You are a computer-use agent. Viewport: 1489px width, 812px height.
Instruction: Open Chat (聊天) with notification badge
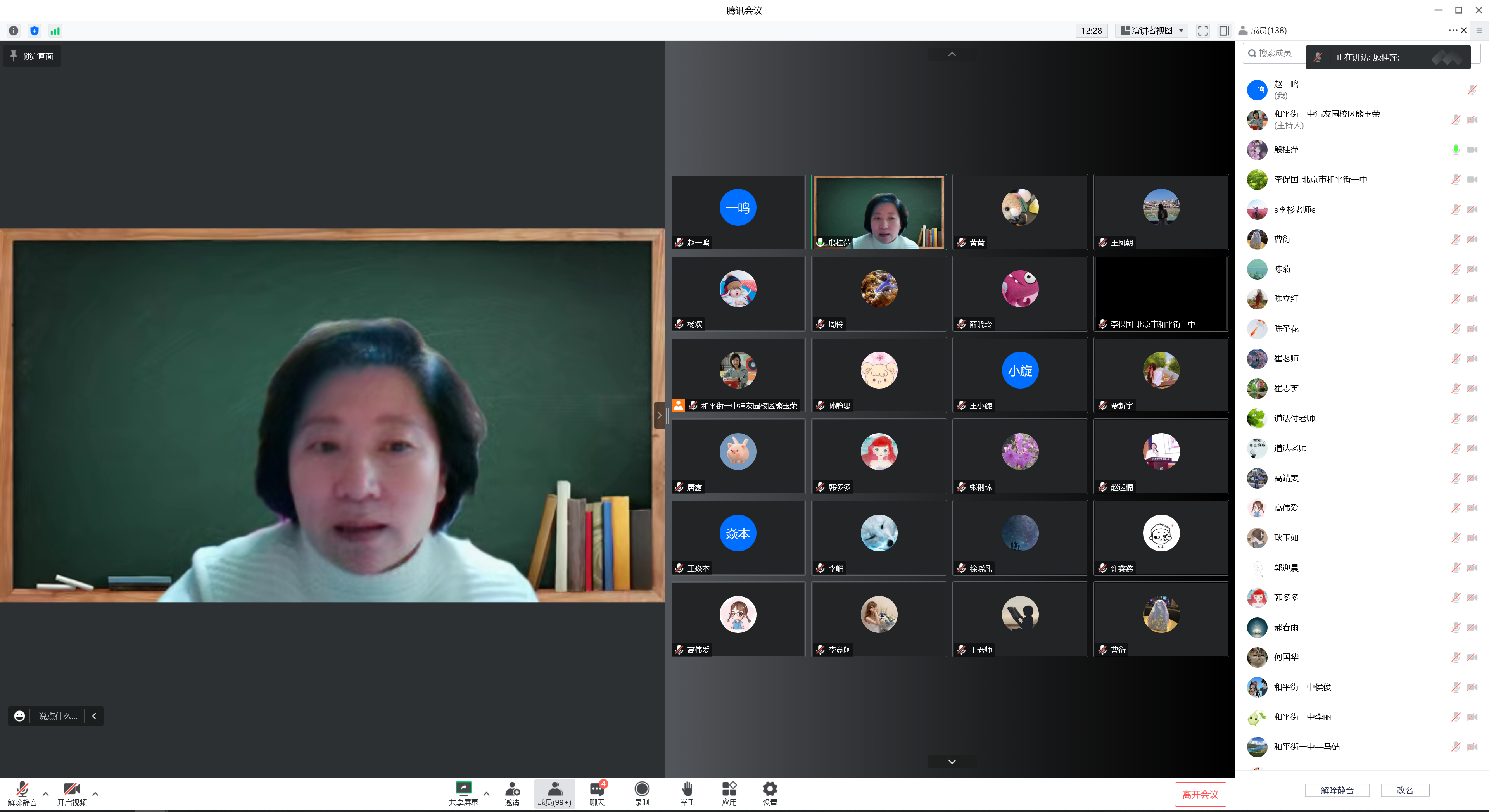596,790
